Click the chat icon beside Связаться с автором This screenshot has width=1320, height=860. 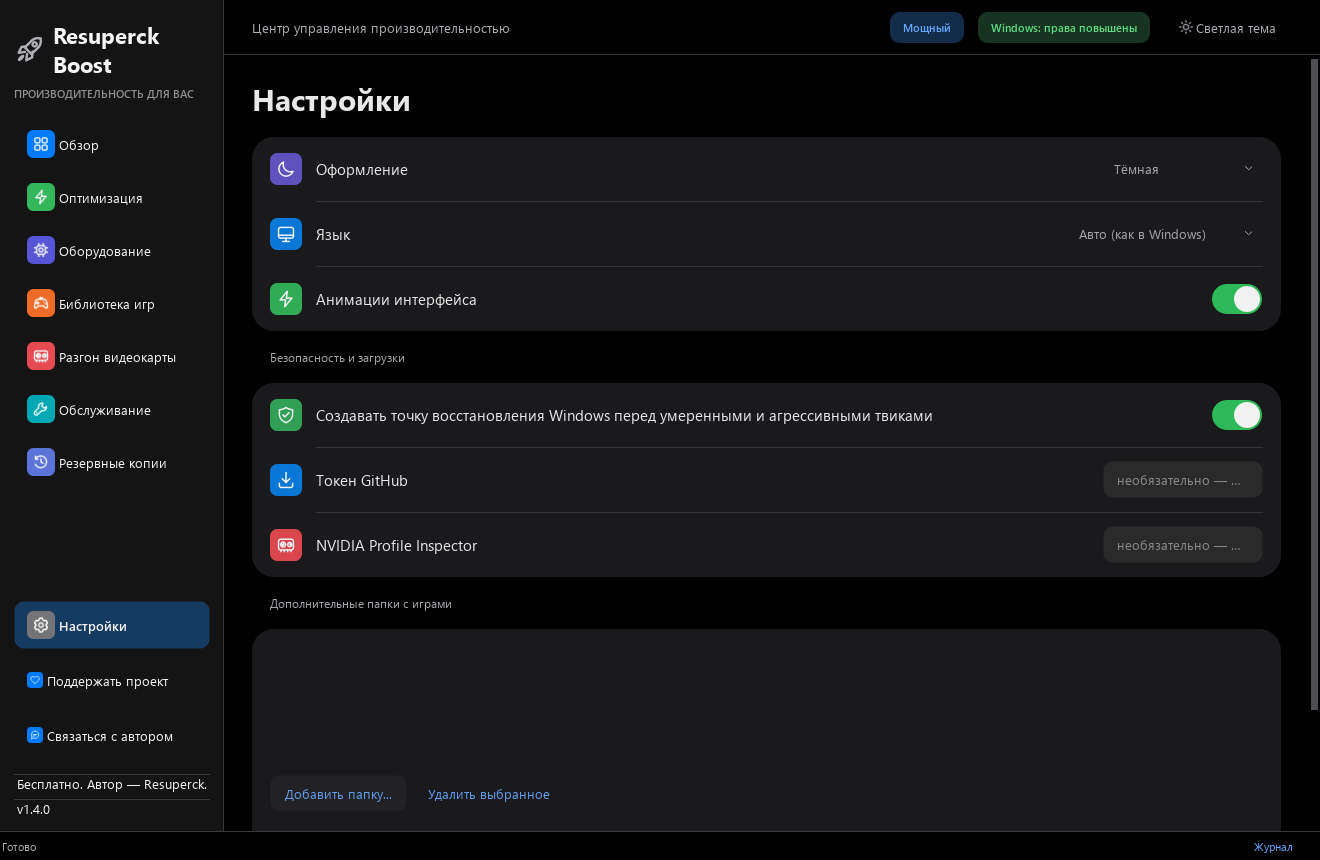pos(35,736)
